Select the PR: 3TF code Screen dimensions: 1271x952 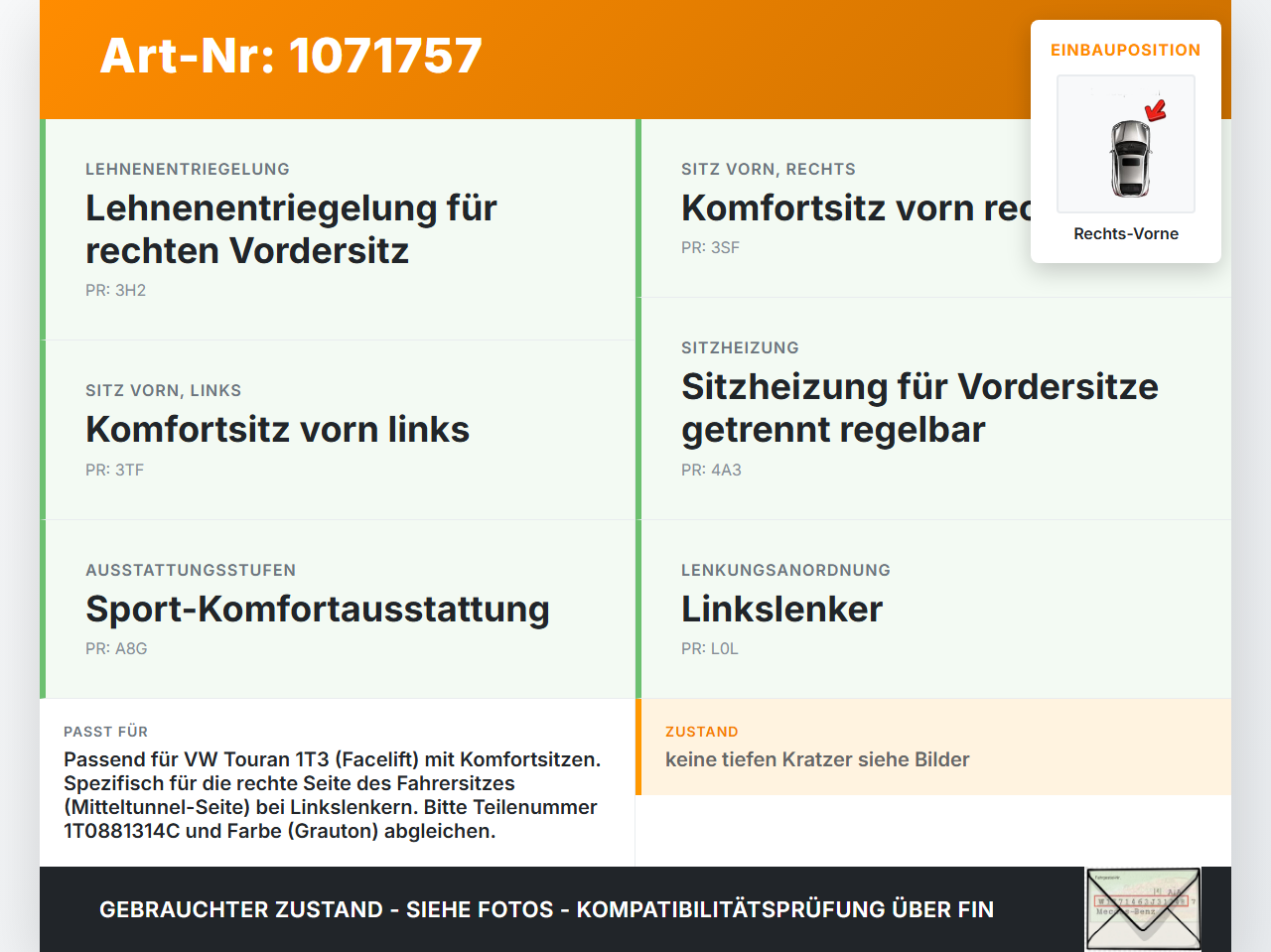coord(114,470)
